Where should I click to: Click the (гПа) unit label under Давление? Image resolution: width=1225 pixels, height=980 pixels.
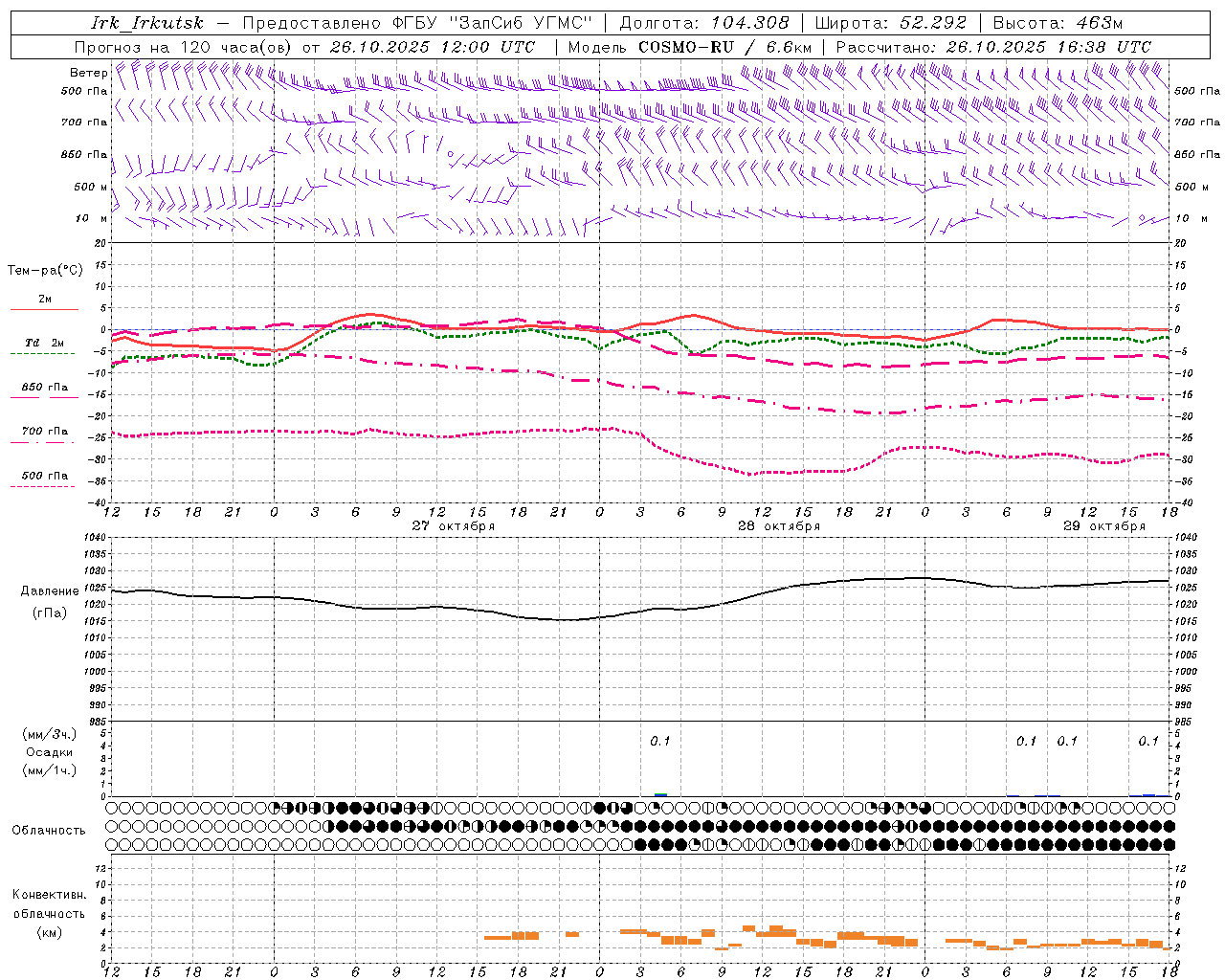click(x=49, y=613)
